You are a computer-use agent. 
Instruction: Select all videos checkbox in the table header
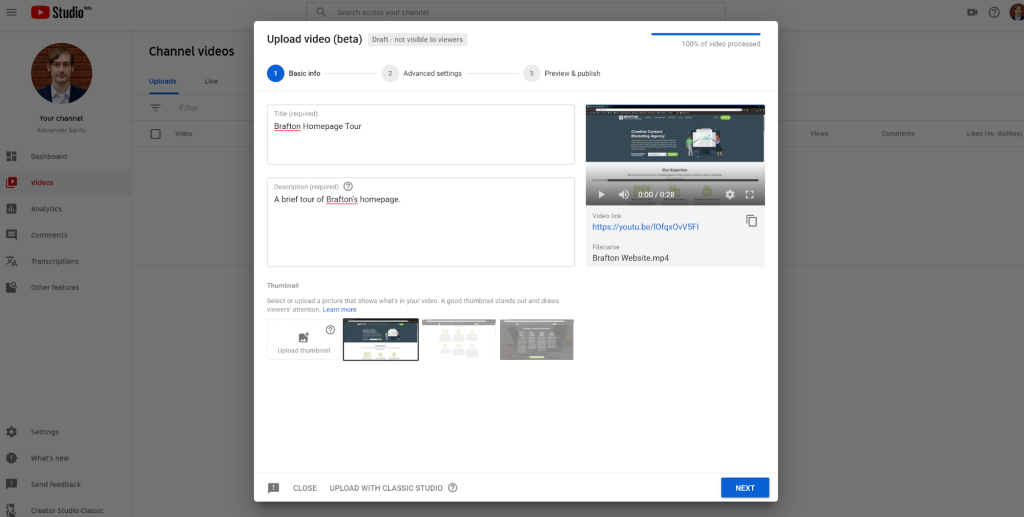point(155,133)
